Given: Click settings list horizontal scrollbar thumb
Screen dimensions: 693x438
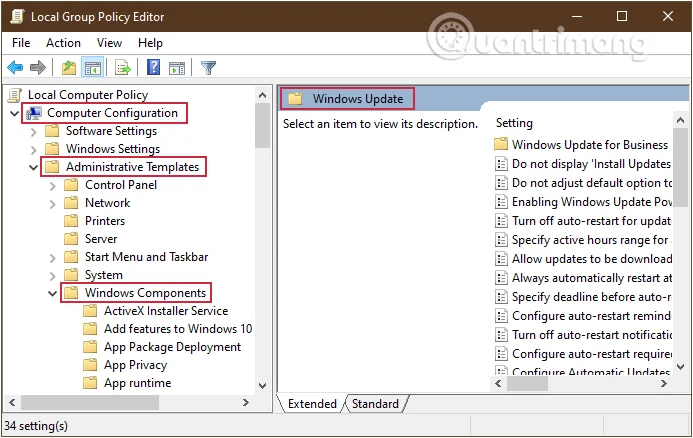Looking at the screenshot, I should point(527,383).
